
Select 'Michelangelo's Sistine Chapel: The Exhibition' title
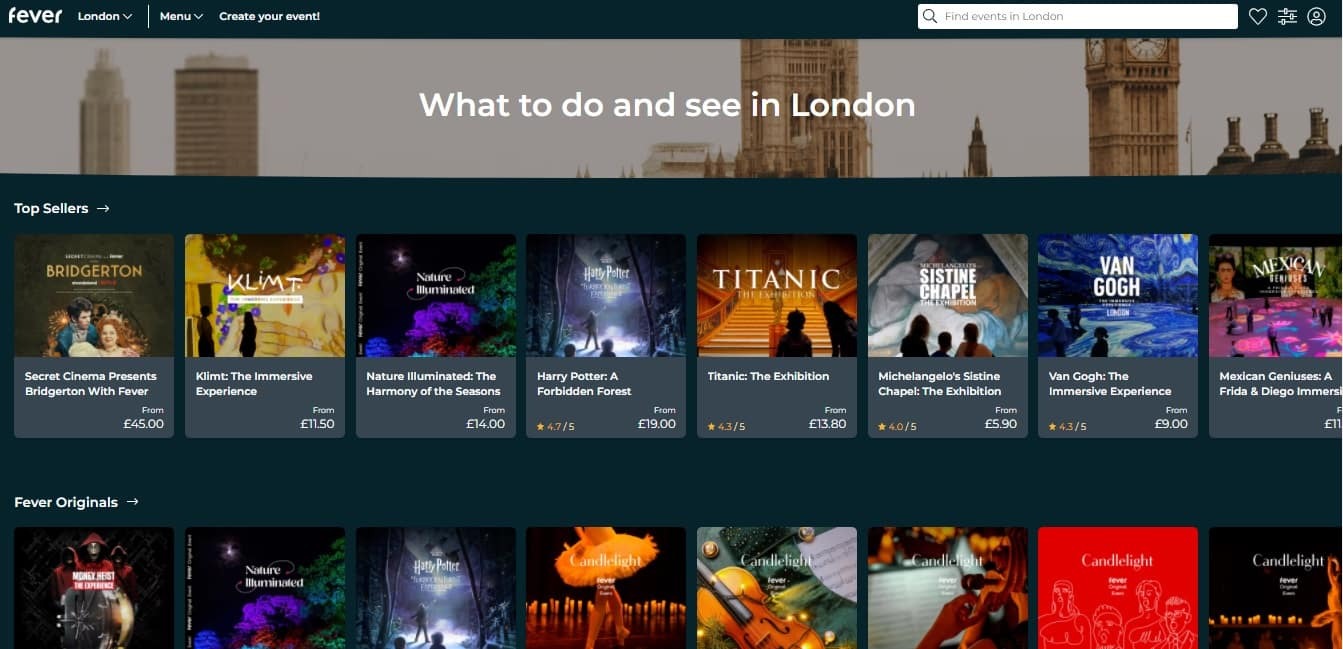pos(940,383)
